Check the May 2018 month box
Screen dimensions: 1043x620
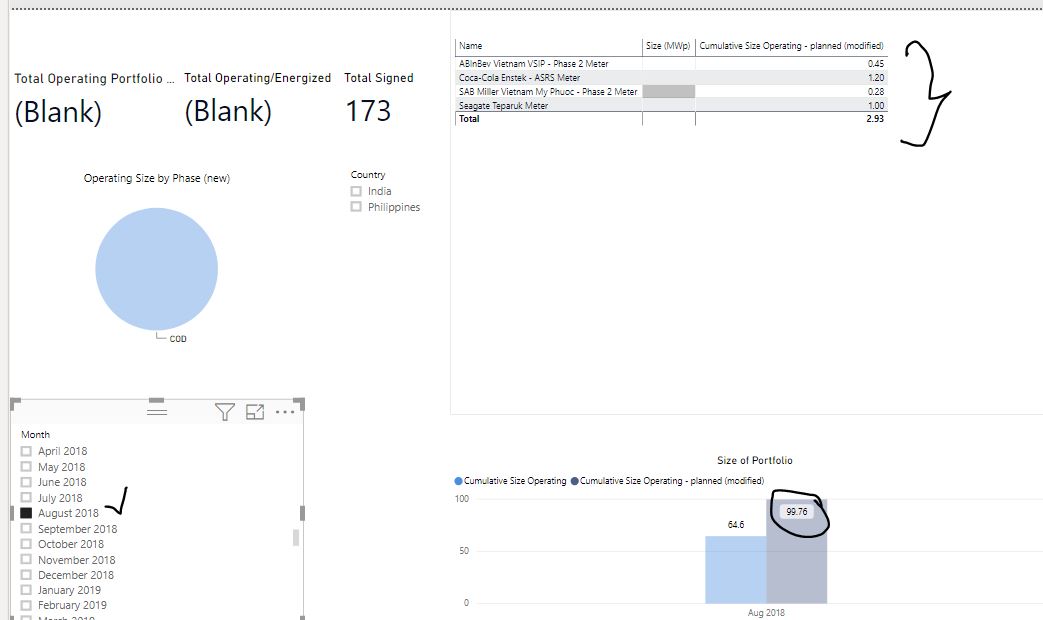[26, 467]
